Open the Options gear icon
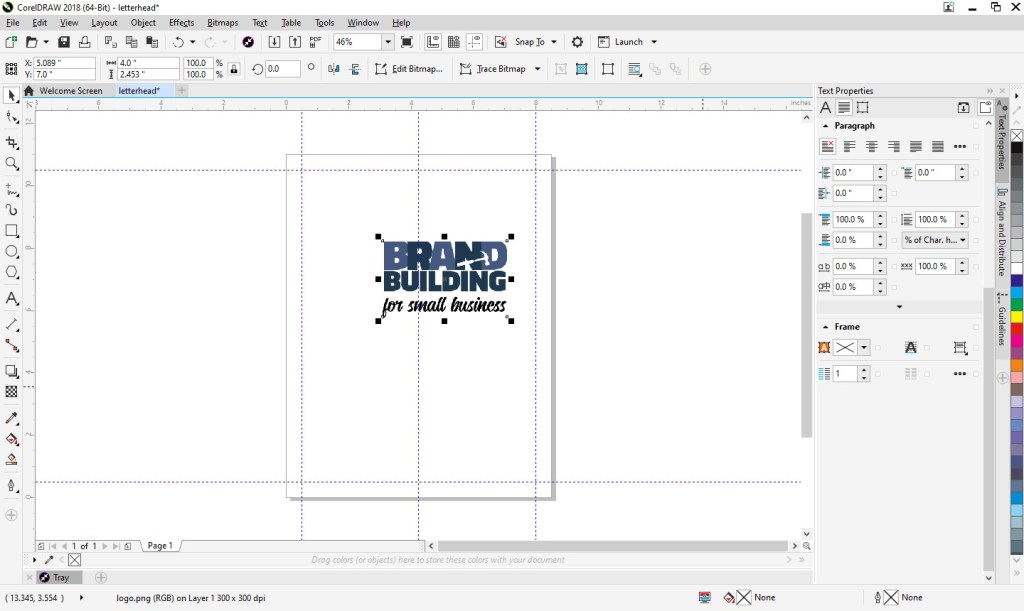Screen dimensions: 1024x611 577,42
